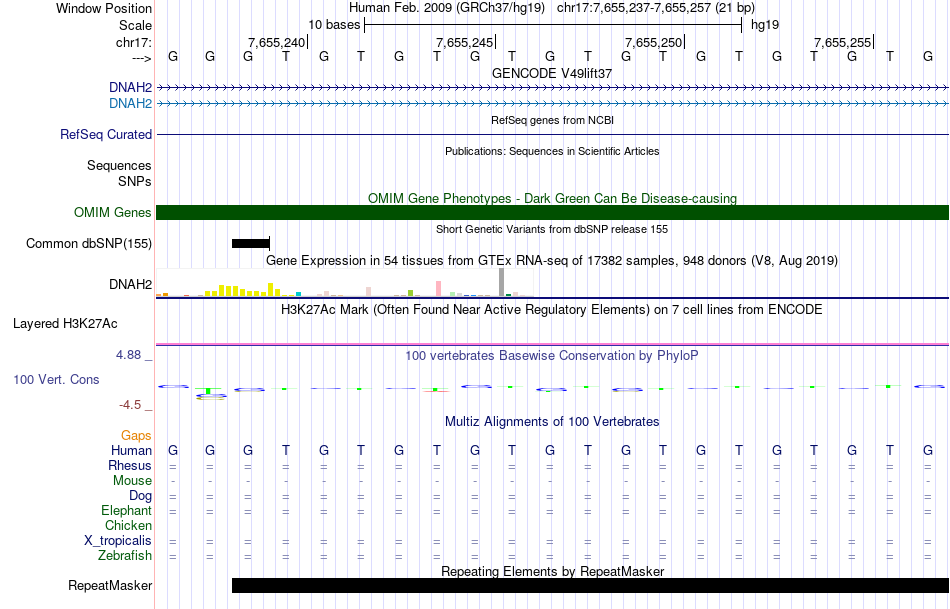Viewport: 950px width, 609px height.
Task: Click the tall gray GTEx expression bar
Action: 502,282
